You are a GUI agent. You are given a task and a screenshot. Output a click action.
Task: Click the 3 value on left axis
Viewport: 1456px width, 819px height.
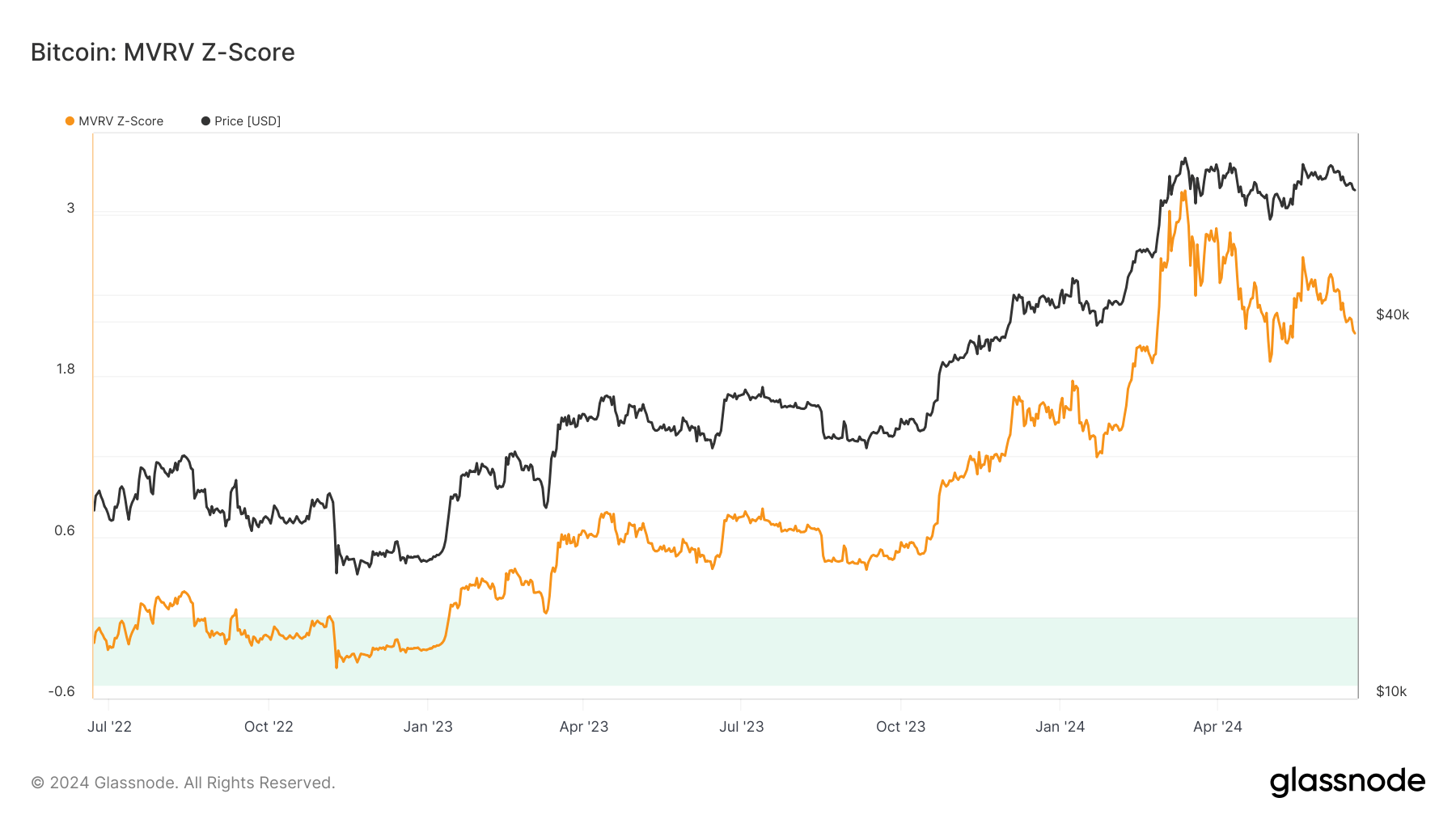tap(70, 208)
